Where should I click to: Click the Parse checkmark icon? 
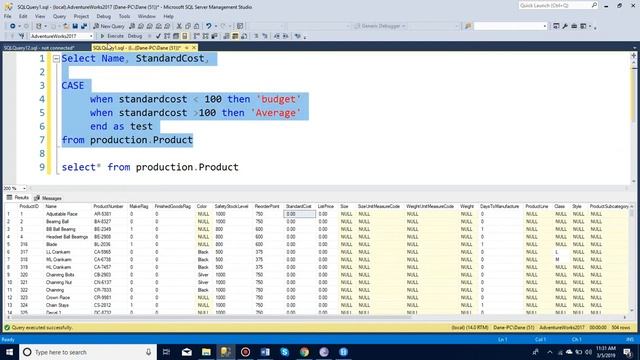(x=158, y=36)
